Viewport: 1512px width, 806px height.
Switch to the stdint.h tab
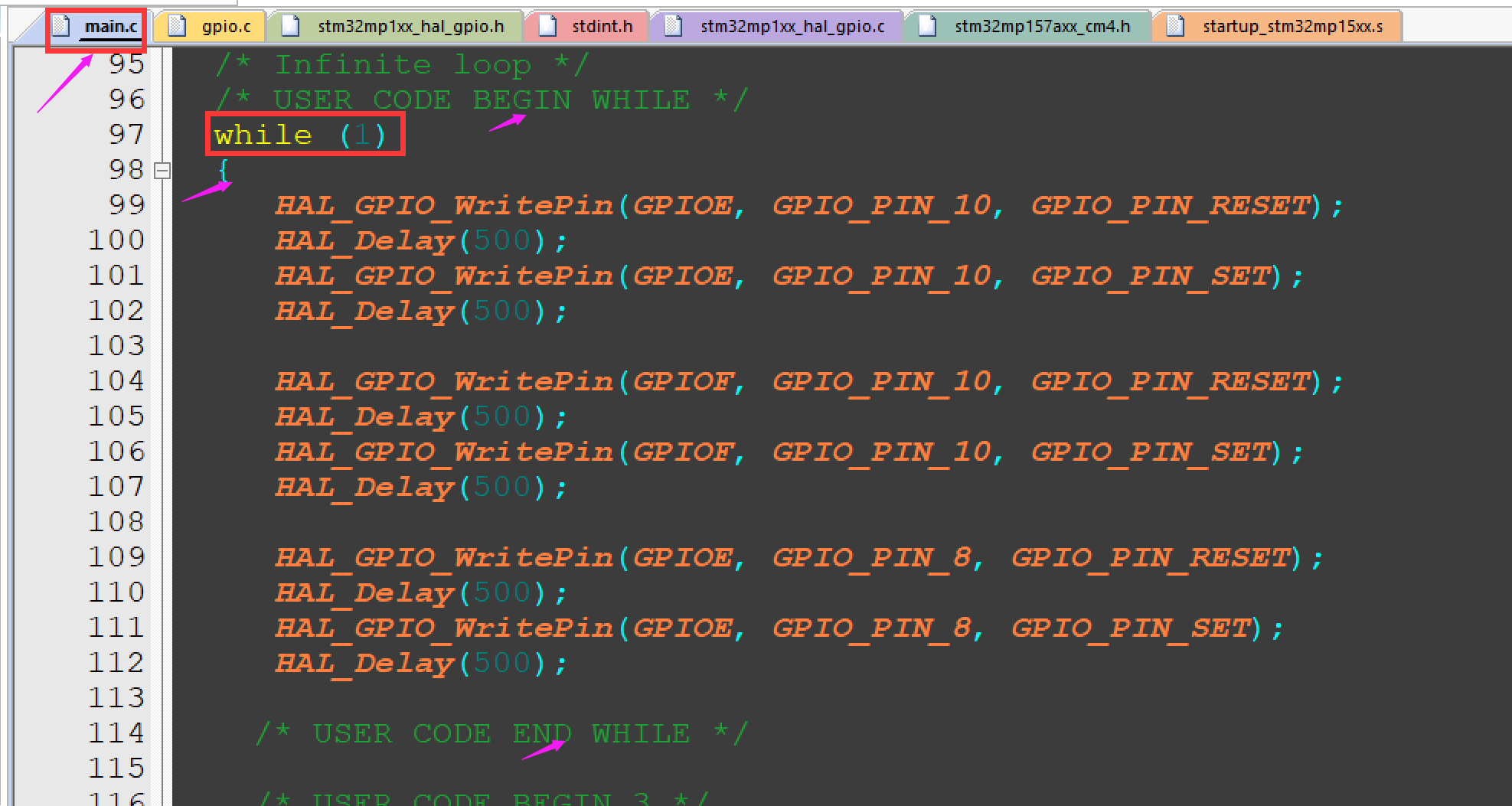602,26
